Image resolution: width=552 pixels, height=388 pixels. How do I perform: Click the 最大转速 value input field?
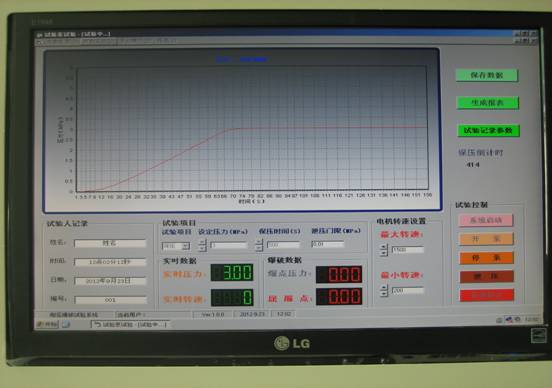coord(408,250)
